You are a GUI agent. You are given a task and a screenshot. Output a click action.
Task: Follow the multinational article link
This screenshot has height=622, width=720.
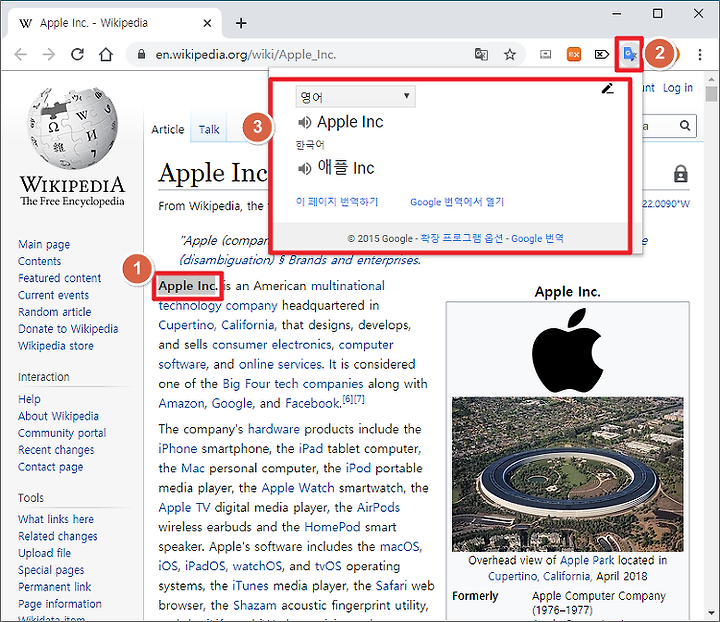click(x=348, y=286)
